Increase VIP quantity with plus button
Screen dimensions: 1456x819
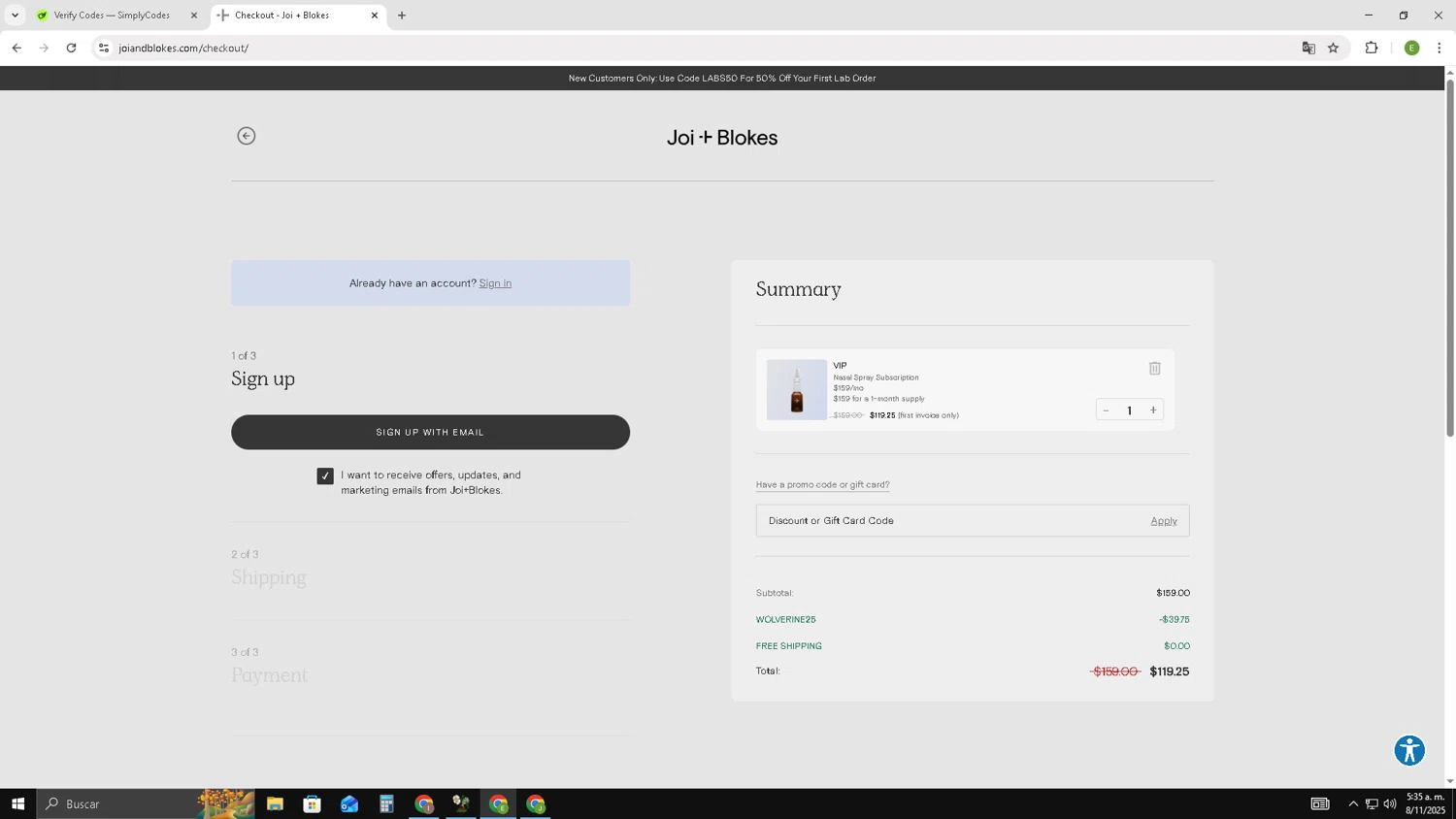1153,410
